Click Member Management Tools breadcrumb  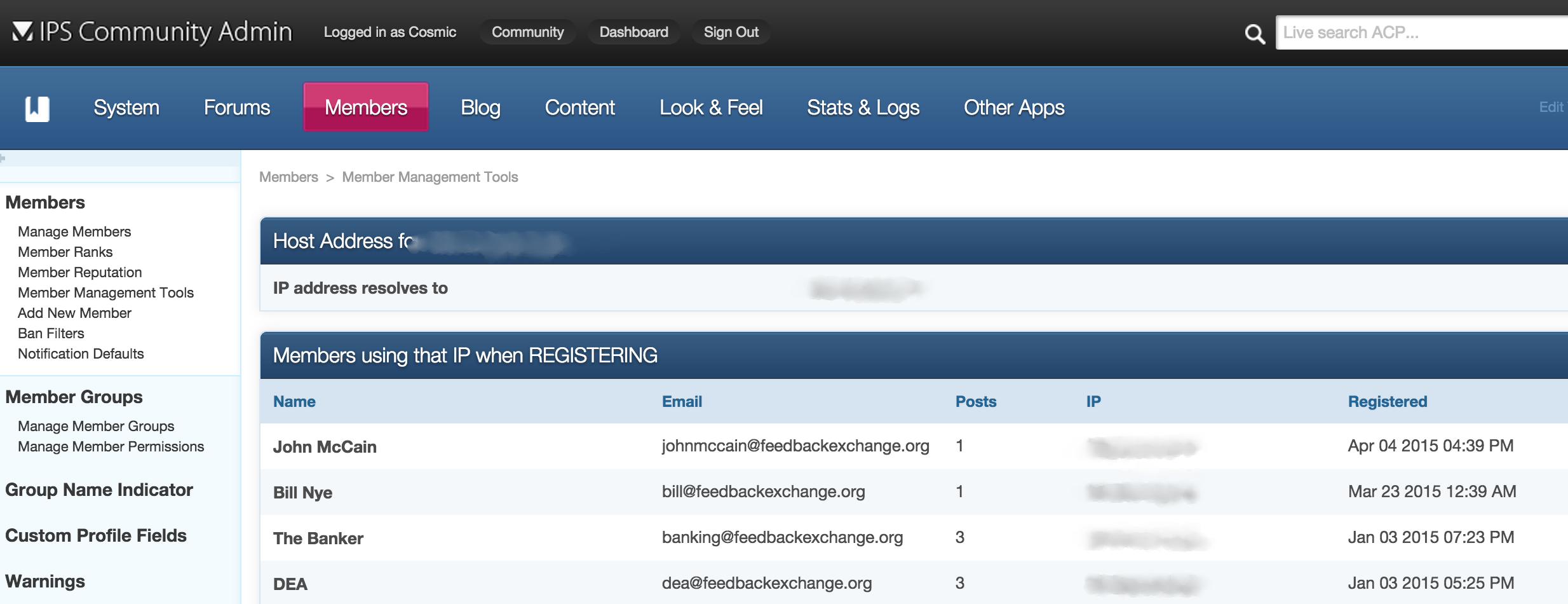coord(430,177)
